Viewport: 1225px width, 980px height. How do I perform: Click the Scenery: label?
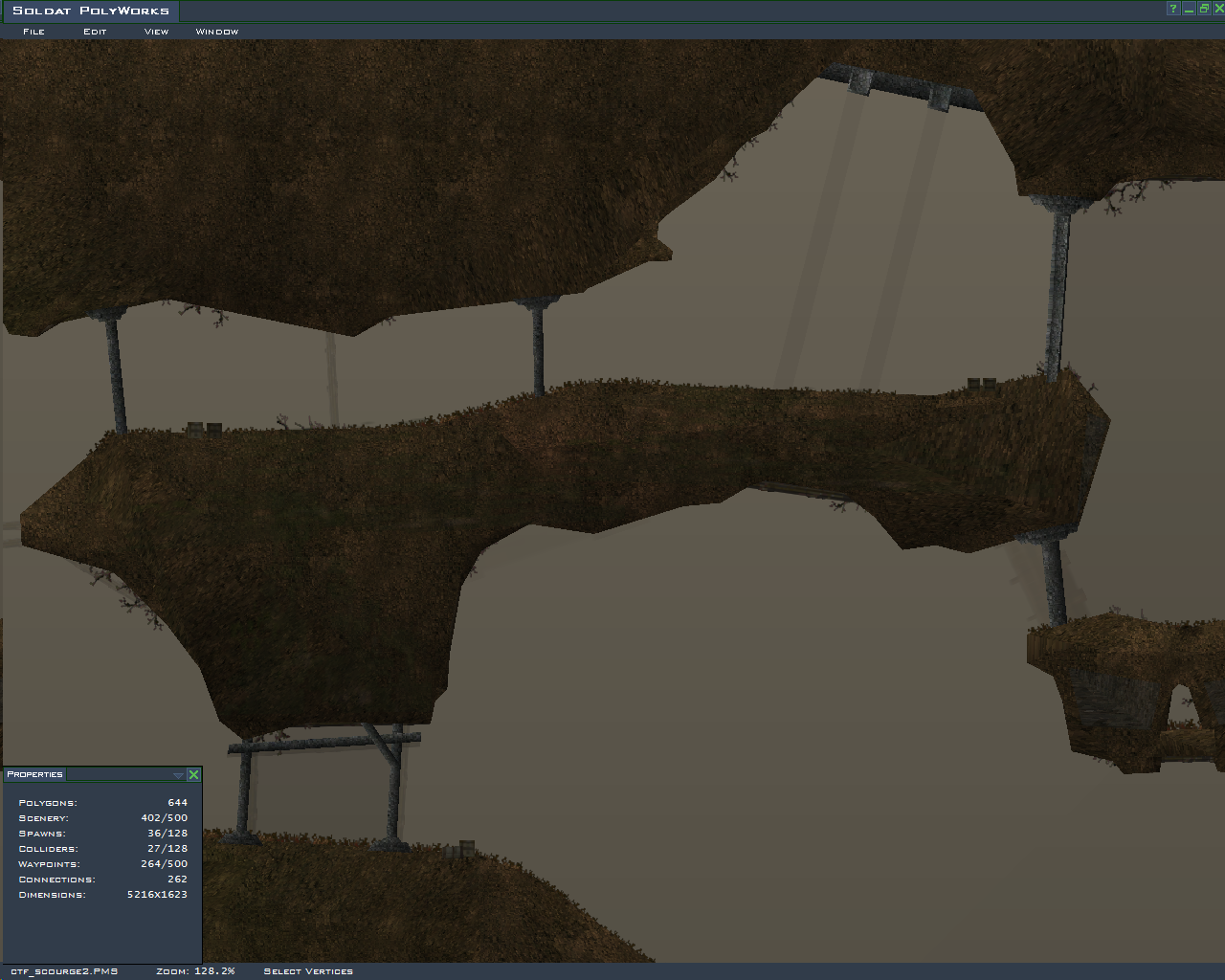click(x=44, y=818)
